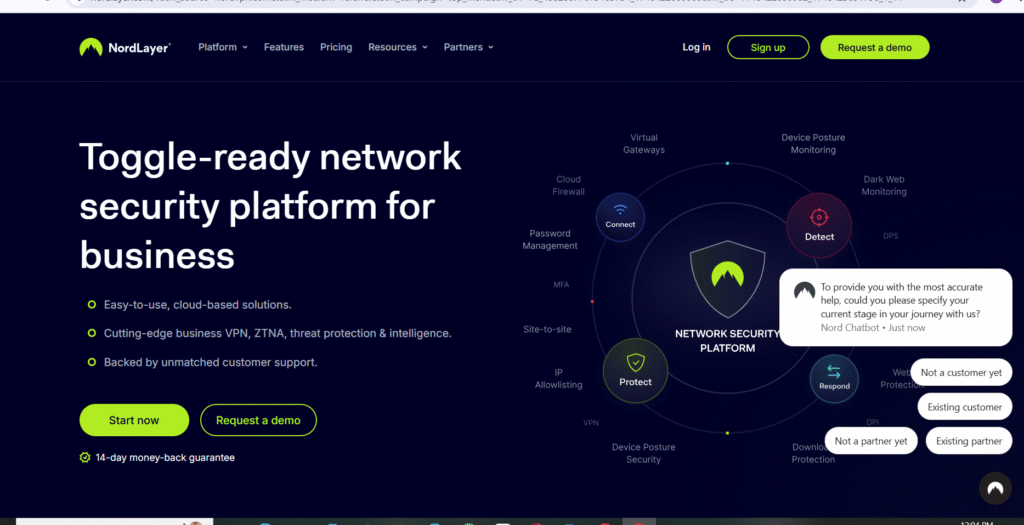Expand the Partners dropdown menu

tap(468, 47)
